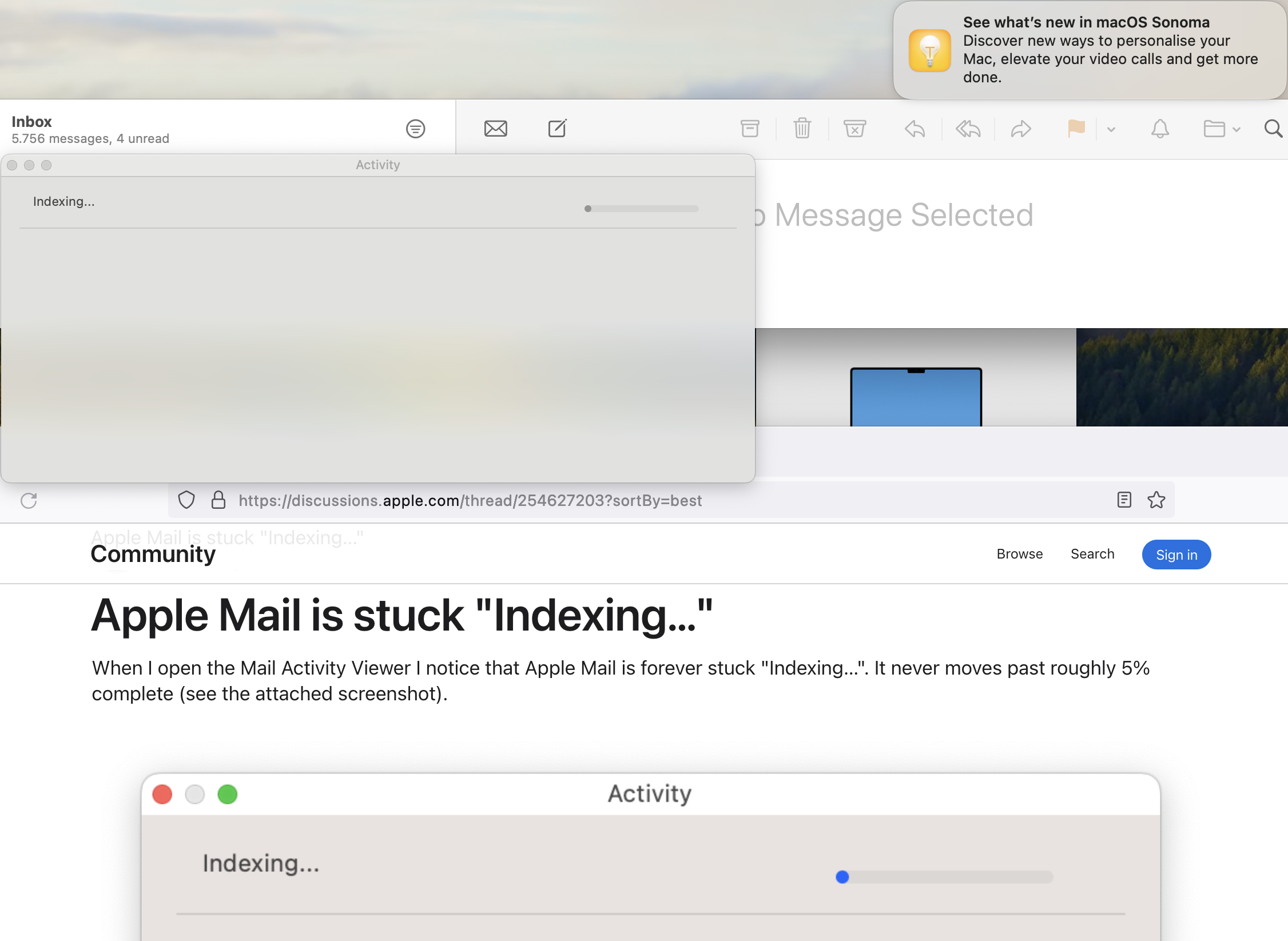The width and height of the screenshot is (1288, 941).
Task: Compose a new message in Mail
Action: 557,129
